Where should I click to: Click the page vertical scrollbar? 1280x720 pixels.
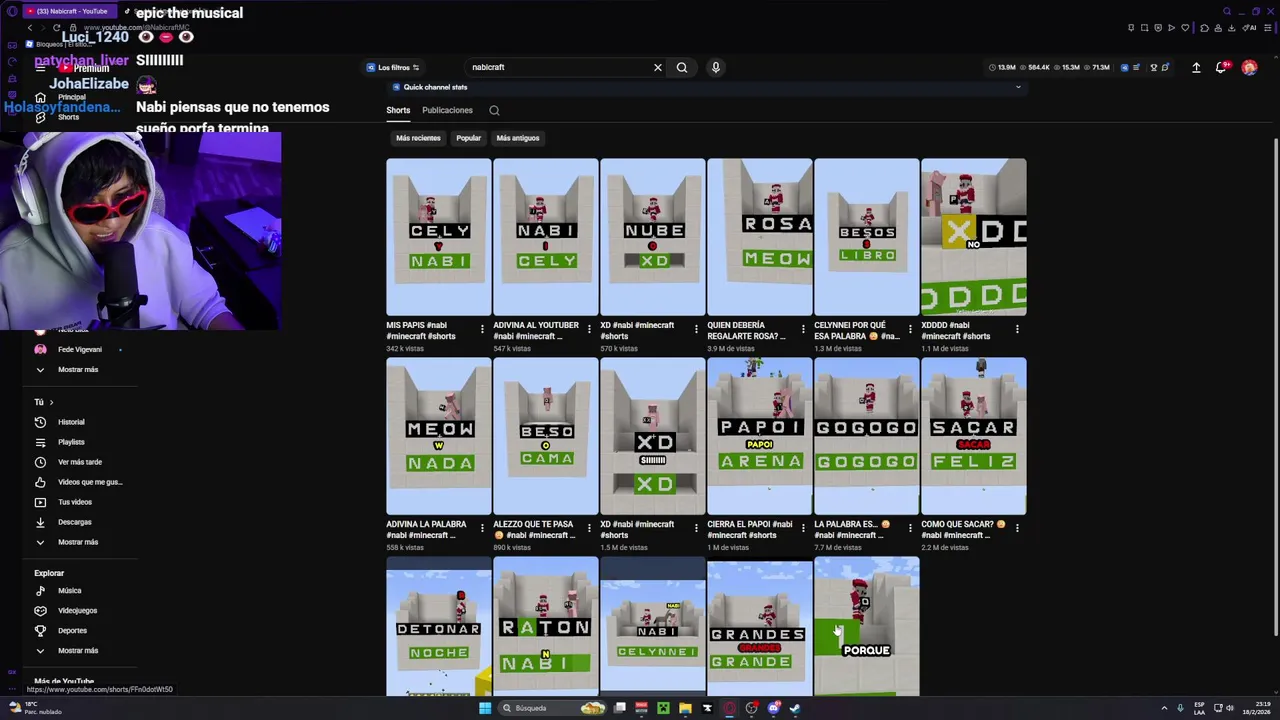(1275, 385)
